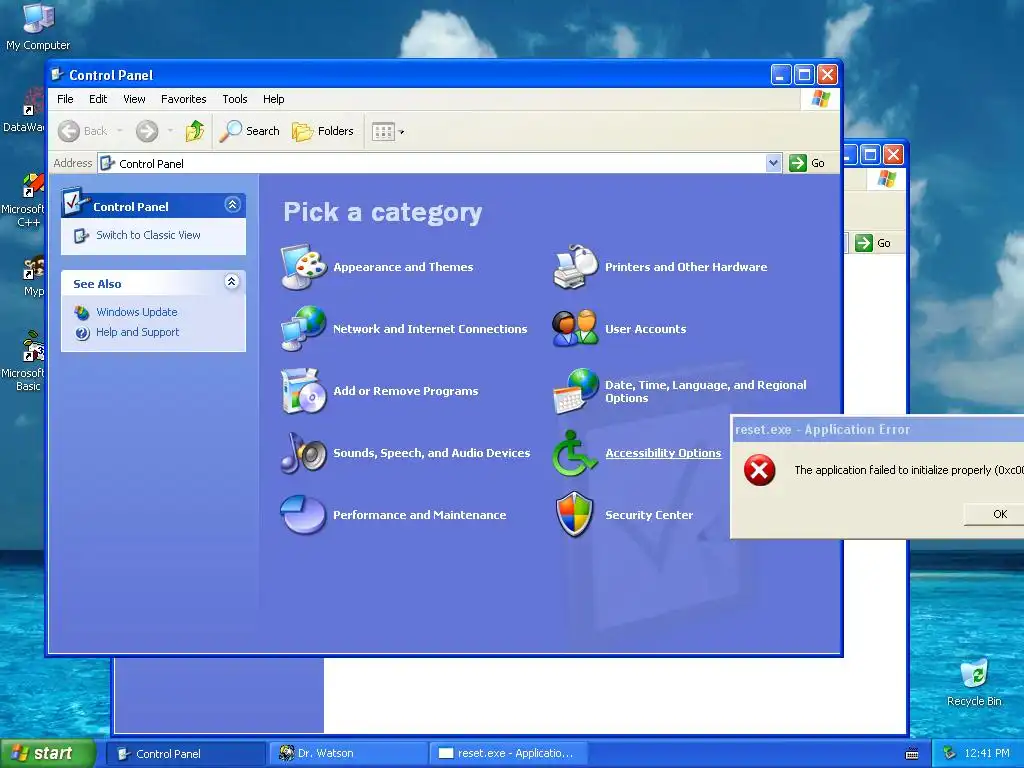The width and height of the screenshot is (1024, 768).
Task: Switch to Control Panel taskbar button
Action: 187,754
